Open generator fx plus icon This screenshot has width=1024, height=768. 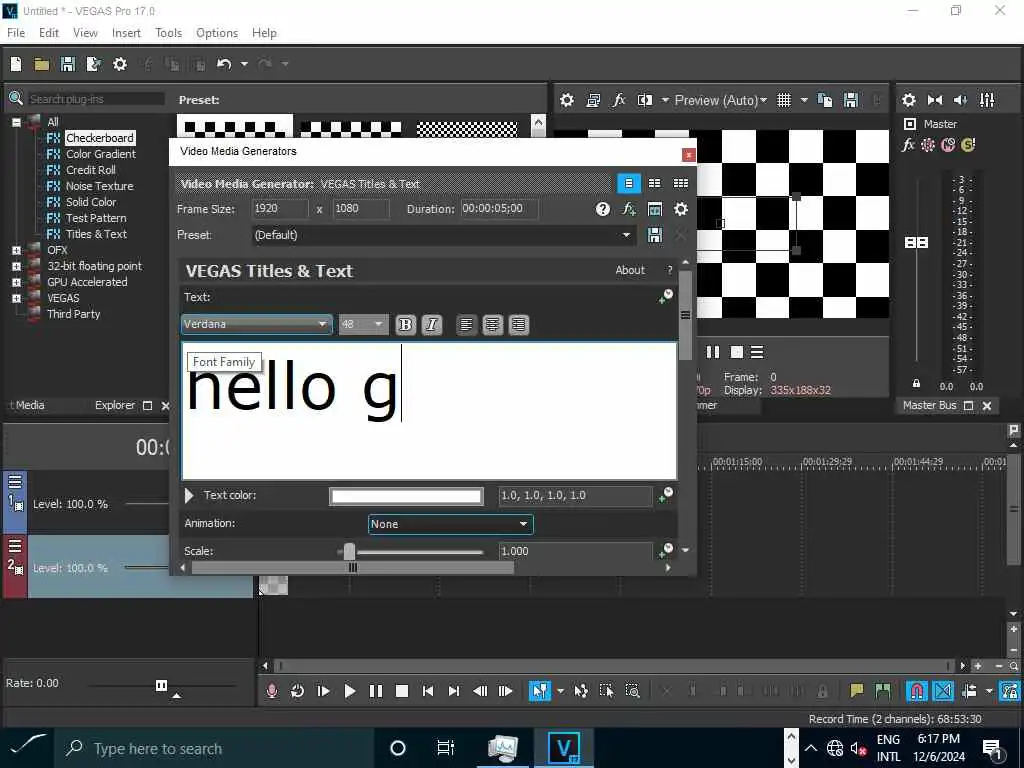[628, 209]
